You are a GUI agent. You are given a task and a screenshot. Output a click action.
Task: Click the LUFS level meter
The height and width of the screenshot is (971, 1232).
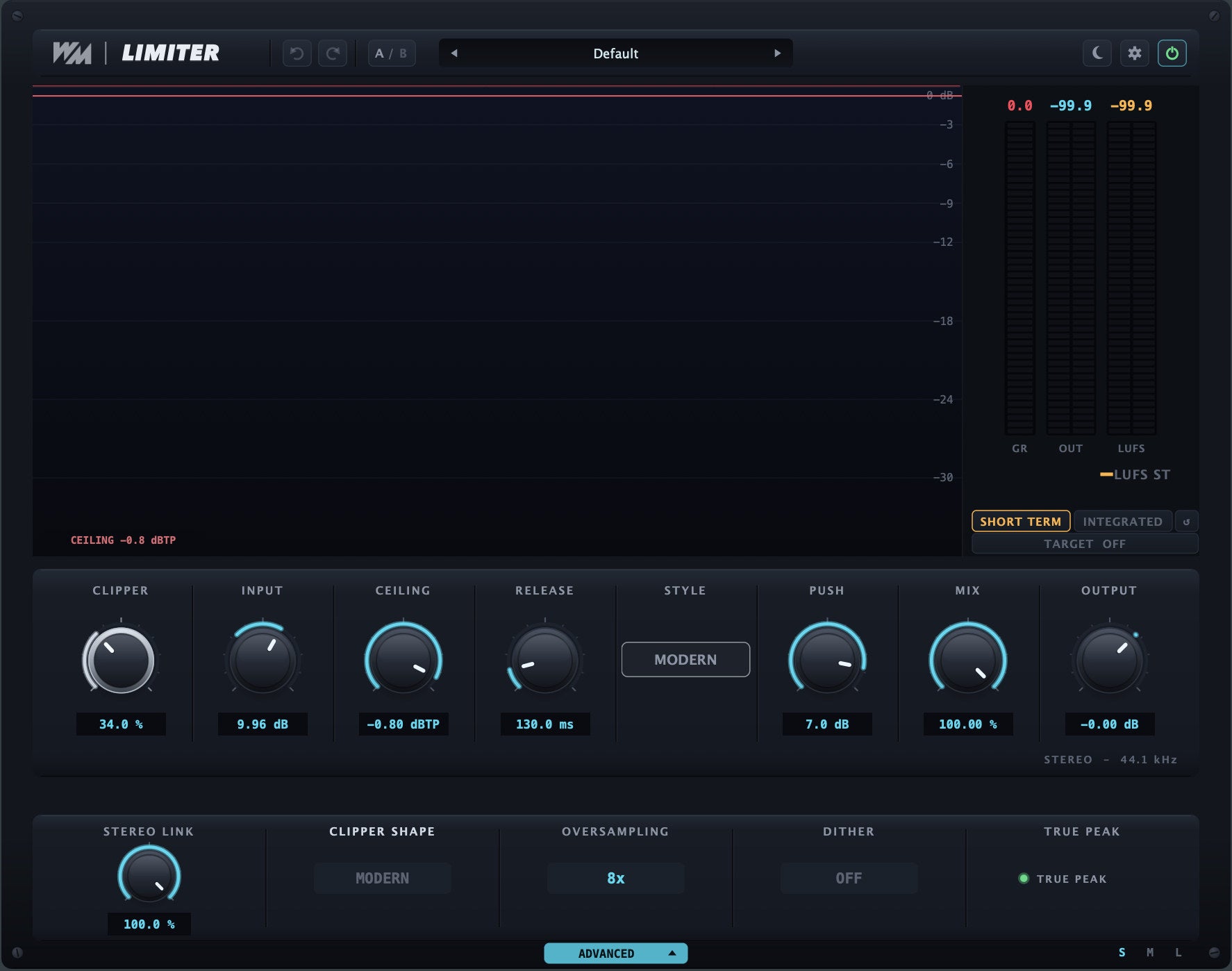(x=1131, y=278)
